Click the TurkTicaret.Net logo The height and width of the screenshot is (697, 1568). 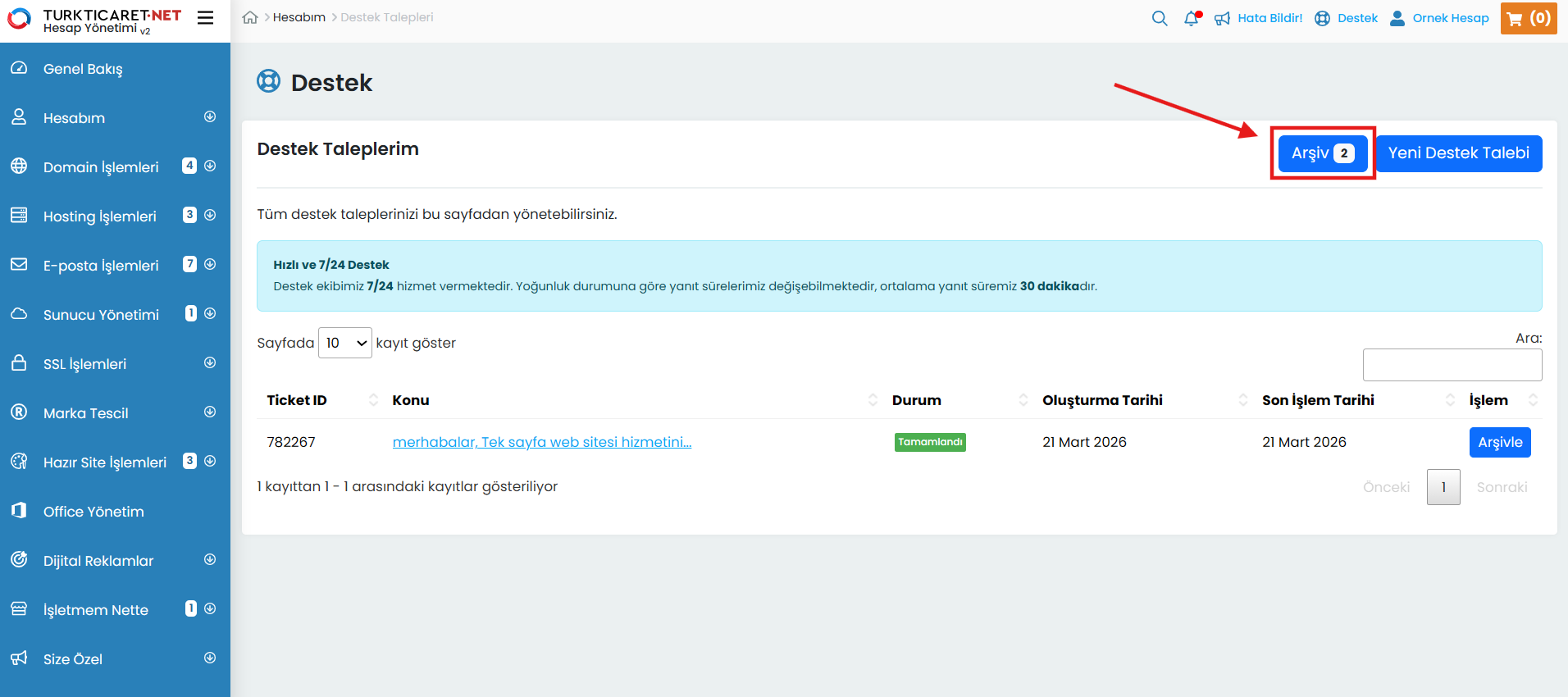click(x=94, y=20)
